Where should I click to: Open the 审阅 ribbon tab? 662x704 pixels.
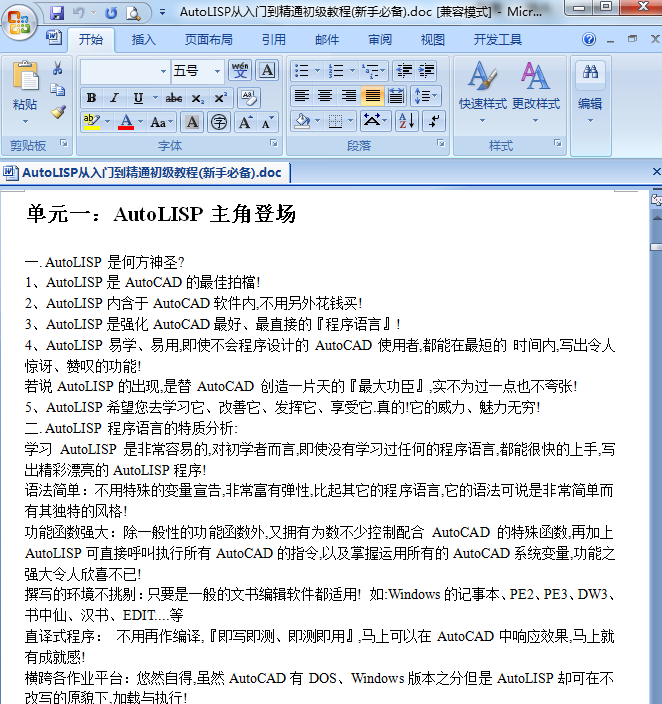click(380, 40)
